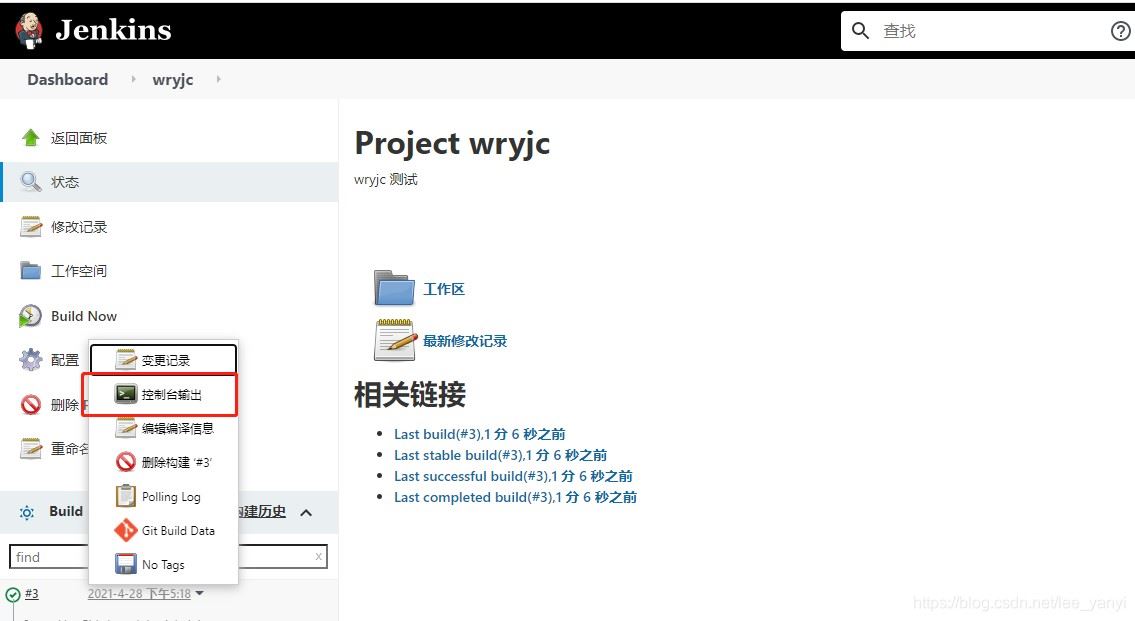Choose 删除构建 '#3' from the menu
This screenshot has height=621, width=1135.
tap(164, 462)
